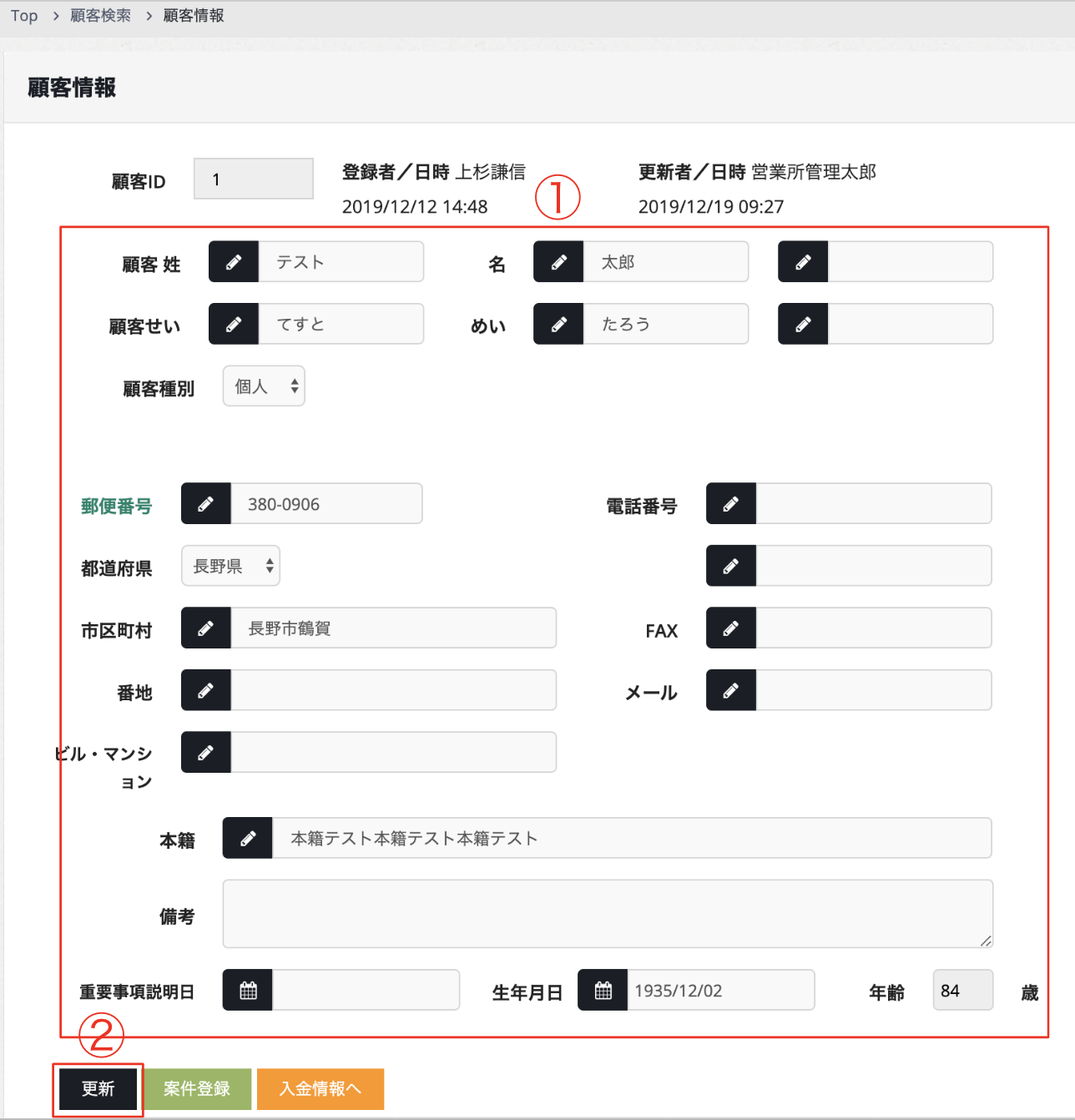Navigate to 顧客検索 breadcrumb link

pyautogui.click(x=100, y=16)
